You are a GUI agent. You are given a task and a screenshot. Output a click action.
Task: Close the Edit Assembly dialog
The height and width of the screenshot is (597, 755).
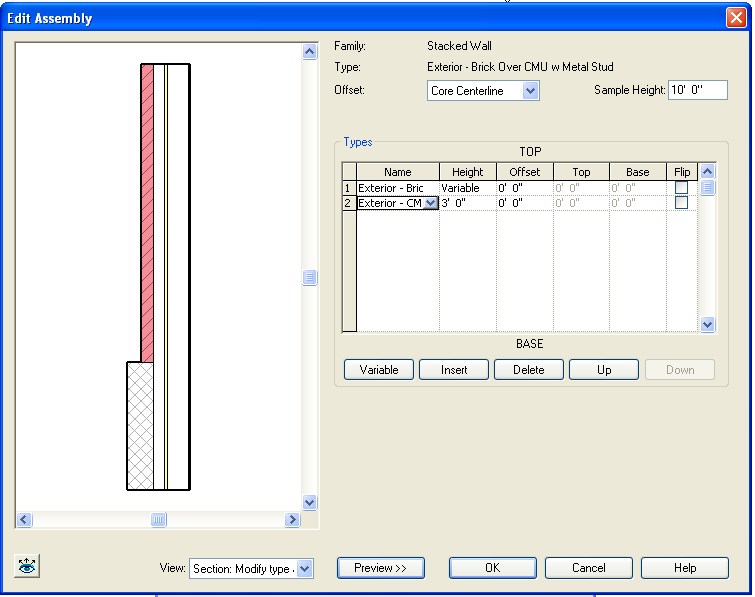pos(736,18)
